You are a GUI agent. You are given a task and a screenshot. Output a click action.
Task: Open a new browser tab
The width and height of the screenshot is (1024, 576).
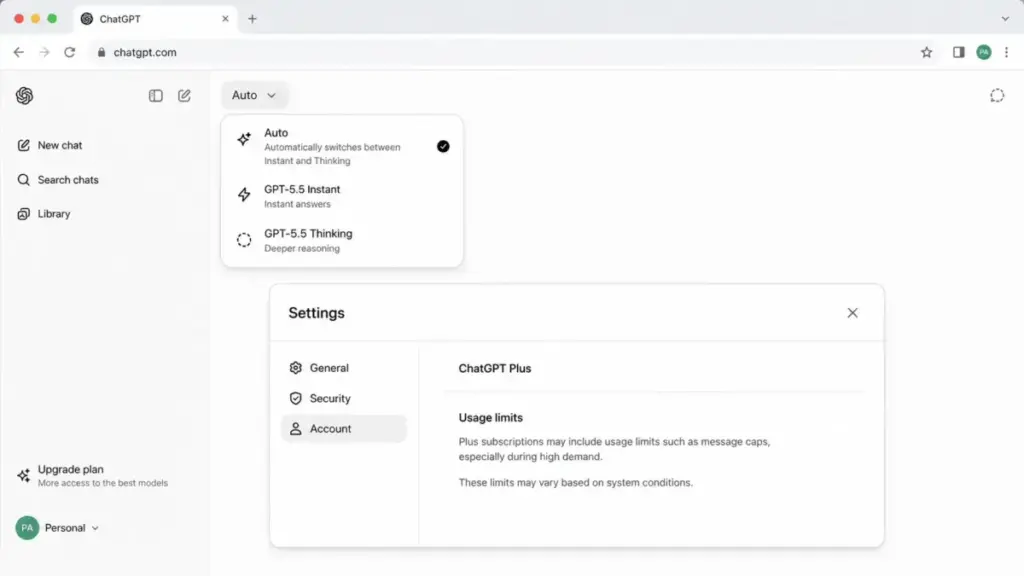[x=252, y=19]
